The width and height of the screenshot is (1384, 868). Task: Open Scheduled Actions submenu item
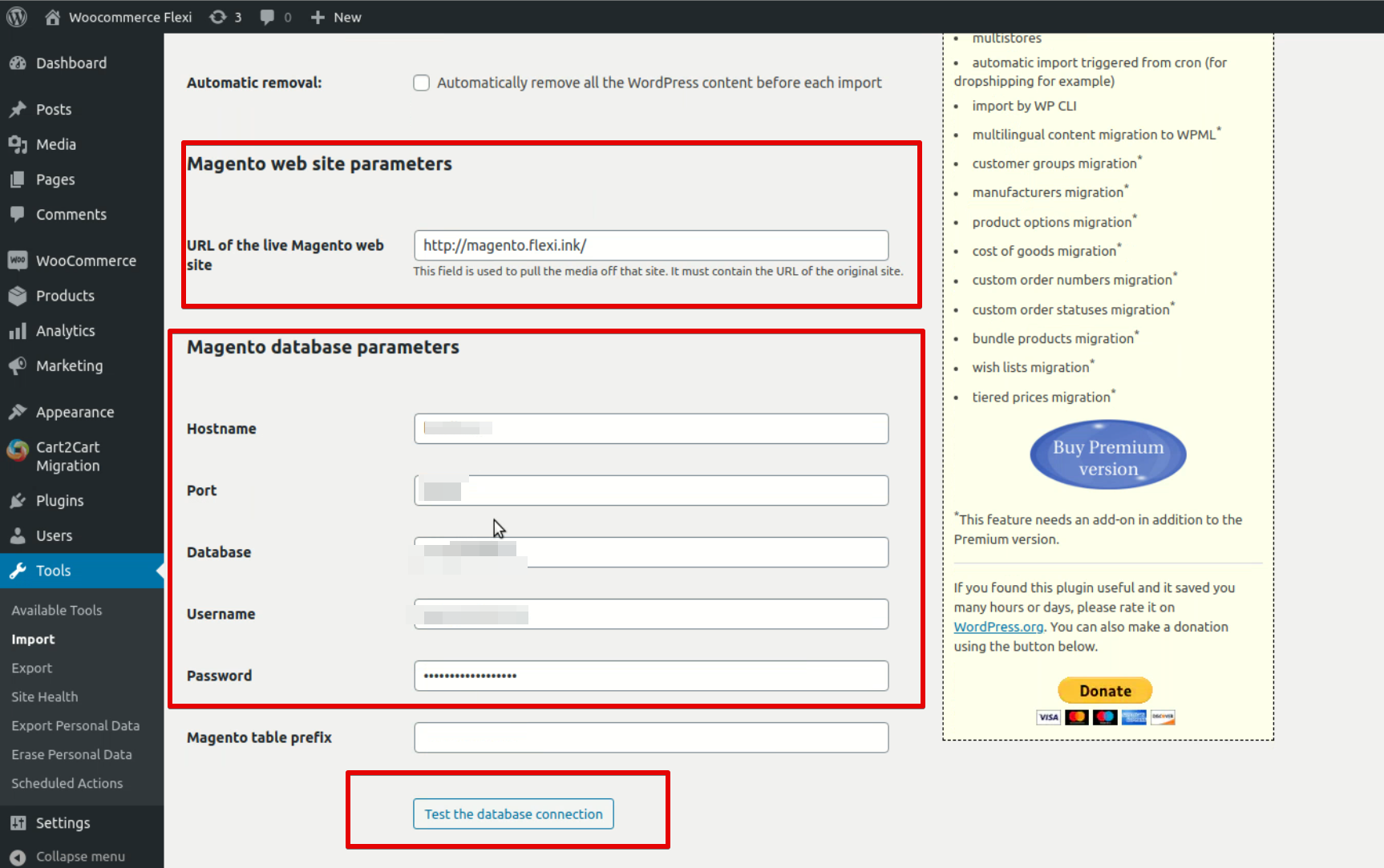(x=67, y=783)
